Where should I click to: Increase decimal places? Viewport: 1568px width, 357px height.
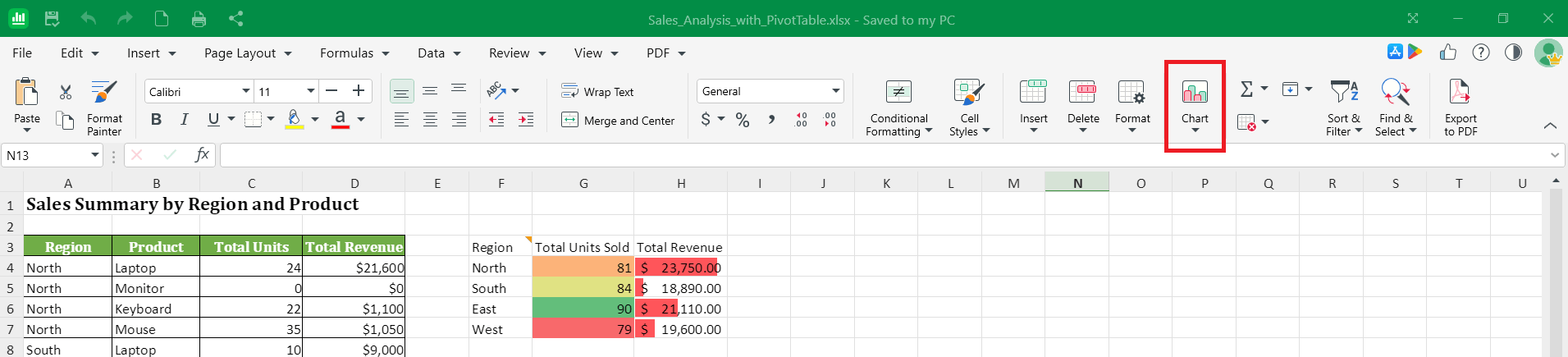pos(801,120)
